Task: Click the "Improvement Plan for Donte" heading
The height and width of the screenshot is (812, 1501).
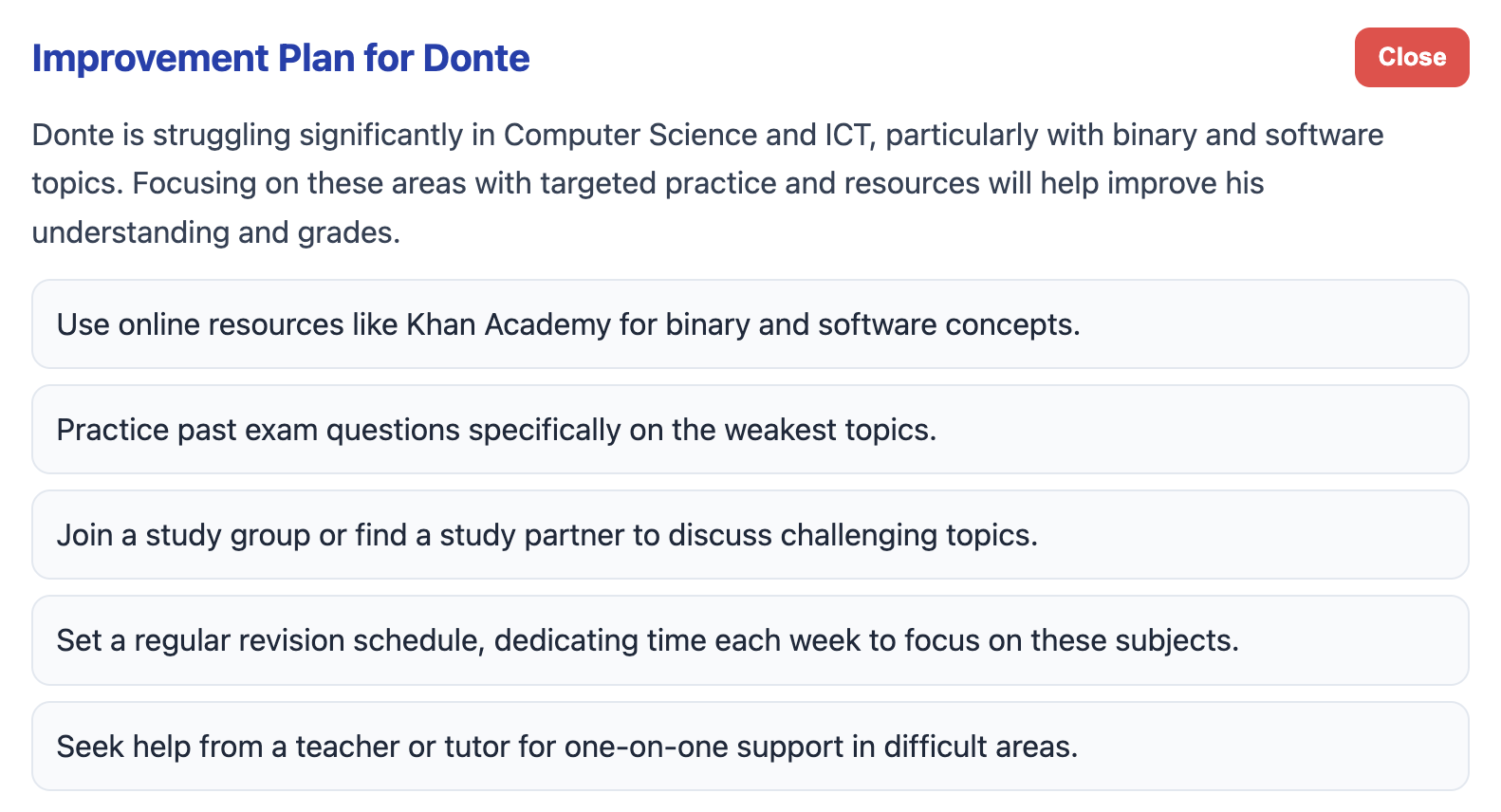Action: pyautogui.click(x=281, y=59)
